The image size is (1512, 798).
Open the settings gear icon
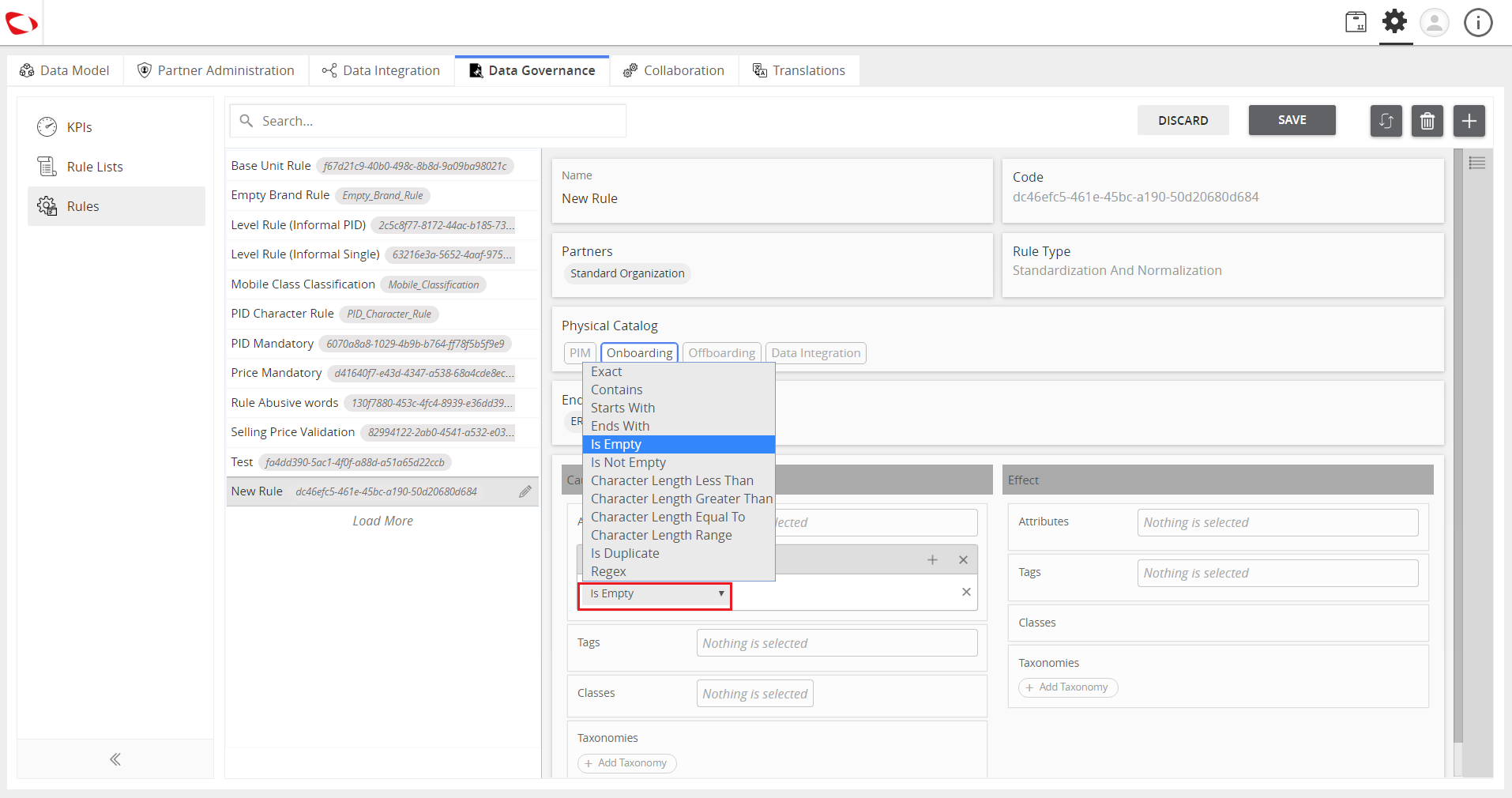coord(1395,21)
